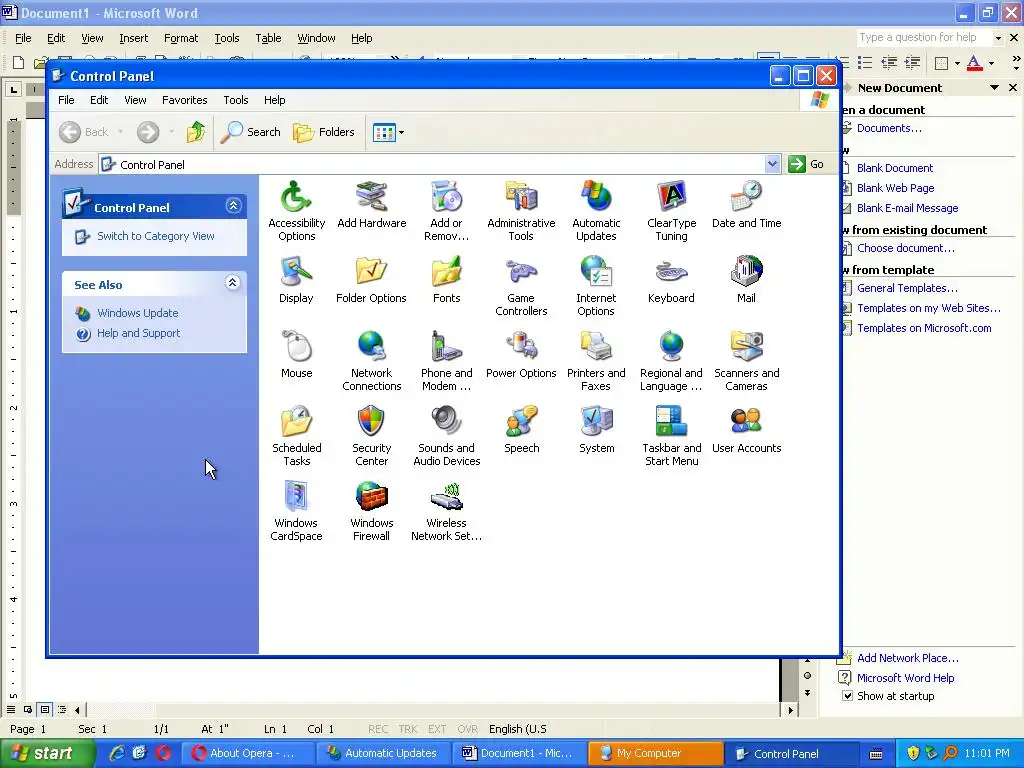Screen dimensions: 1024x768
Task: Open Help and Support link
Action: click(138, 333)
